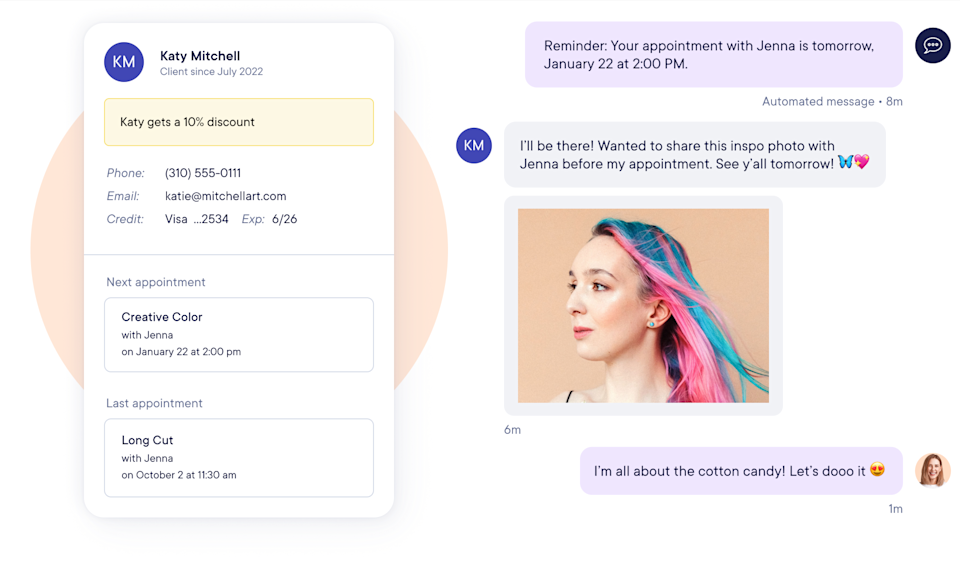Image resolution: width=960 pixels, height=561 pixels.
Task: Click the KM avatar beside chat message
Action: pos(474,145)
